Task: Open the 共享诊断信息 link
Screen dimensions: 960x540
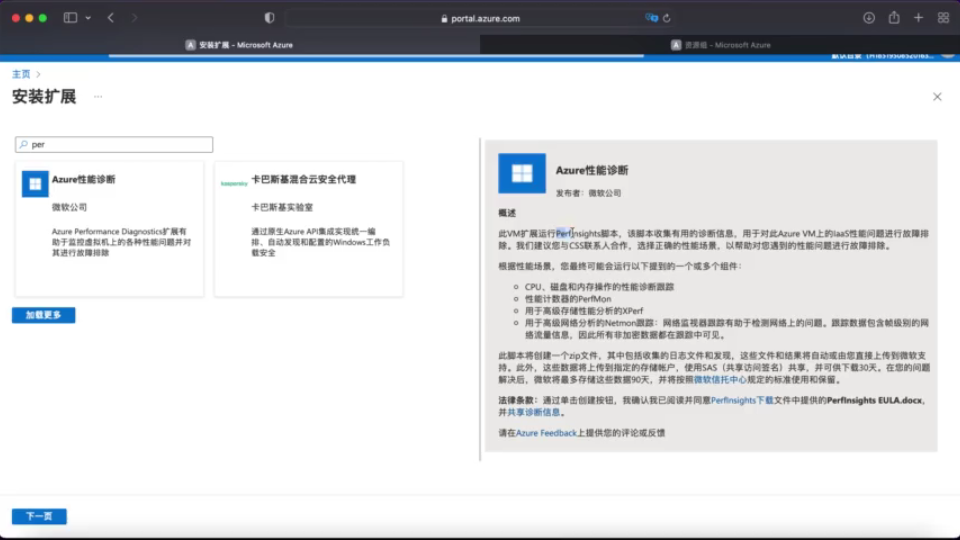Action: (533, 413)
